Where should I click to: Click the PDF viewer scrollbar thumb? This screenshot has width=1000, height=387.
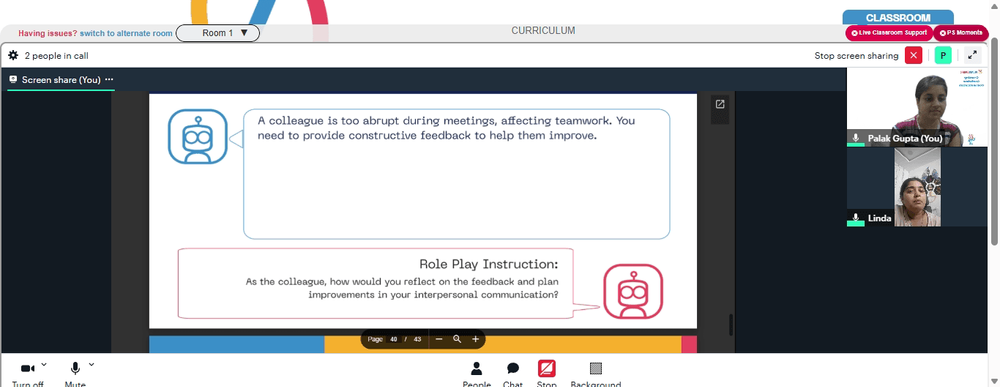tap(731, 325)
